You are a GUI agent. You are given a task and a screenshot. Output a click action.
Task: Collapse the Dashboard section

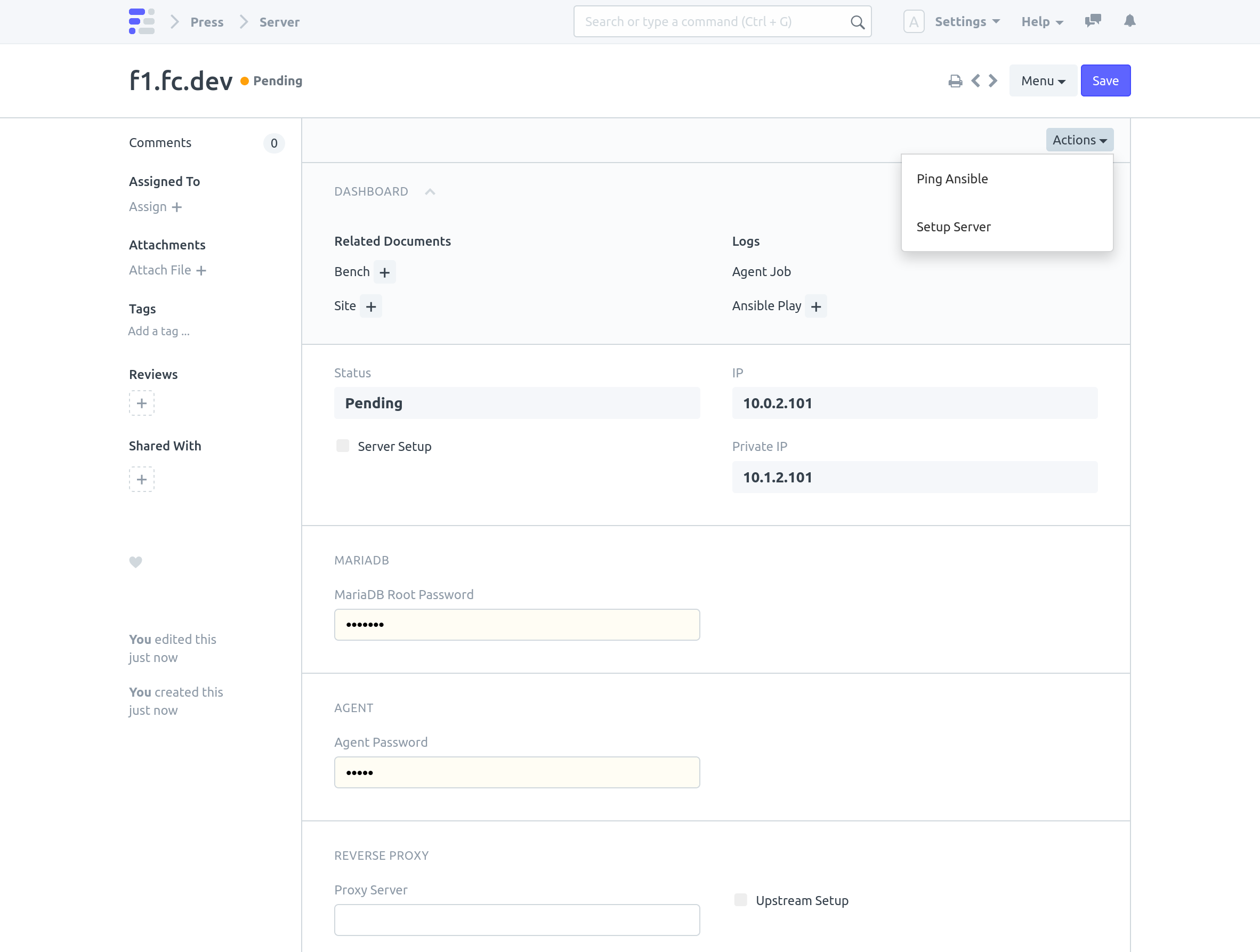[x=430, y=192]
